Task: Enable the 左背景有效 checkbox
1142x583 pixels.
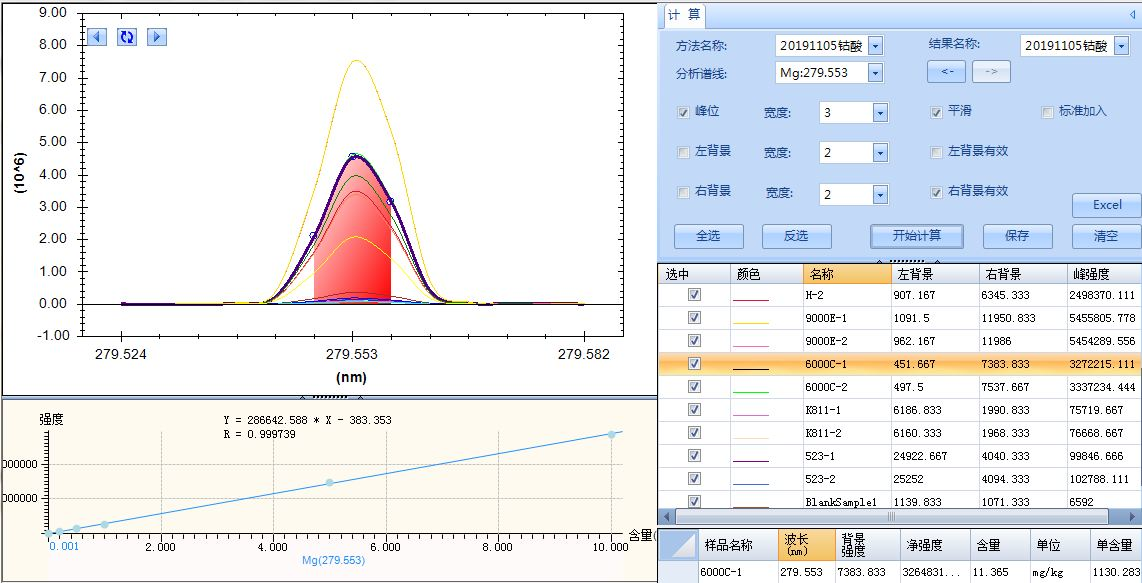Action: 937,152
